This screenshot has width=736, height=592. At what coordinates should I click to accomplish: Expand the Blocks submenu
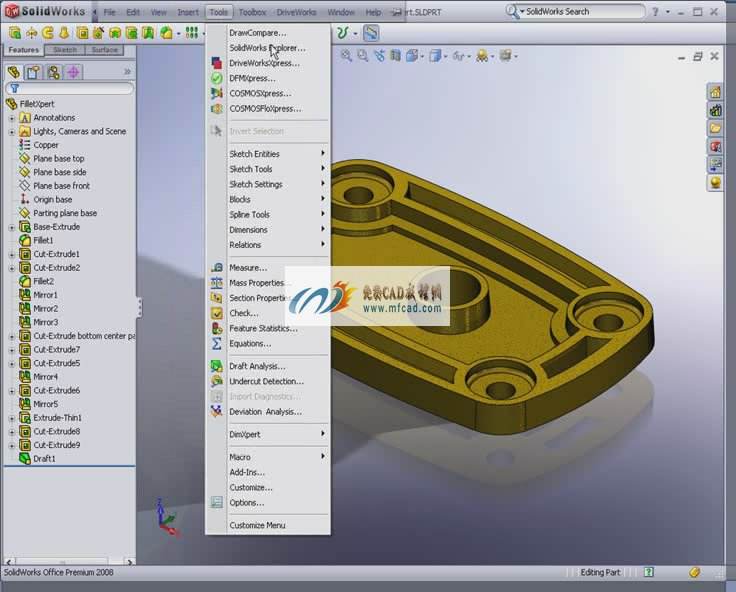268,199
